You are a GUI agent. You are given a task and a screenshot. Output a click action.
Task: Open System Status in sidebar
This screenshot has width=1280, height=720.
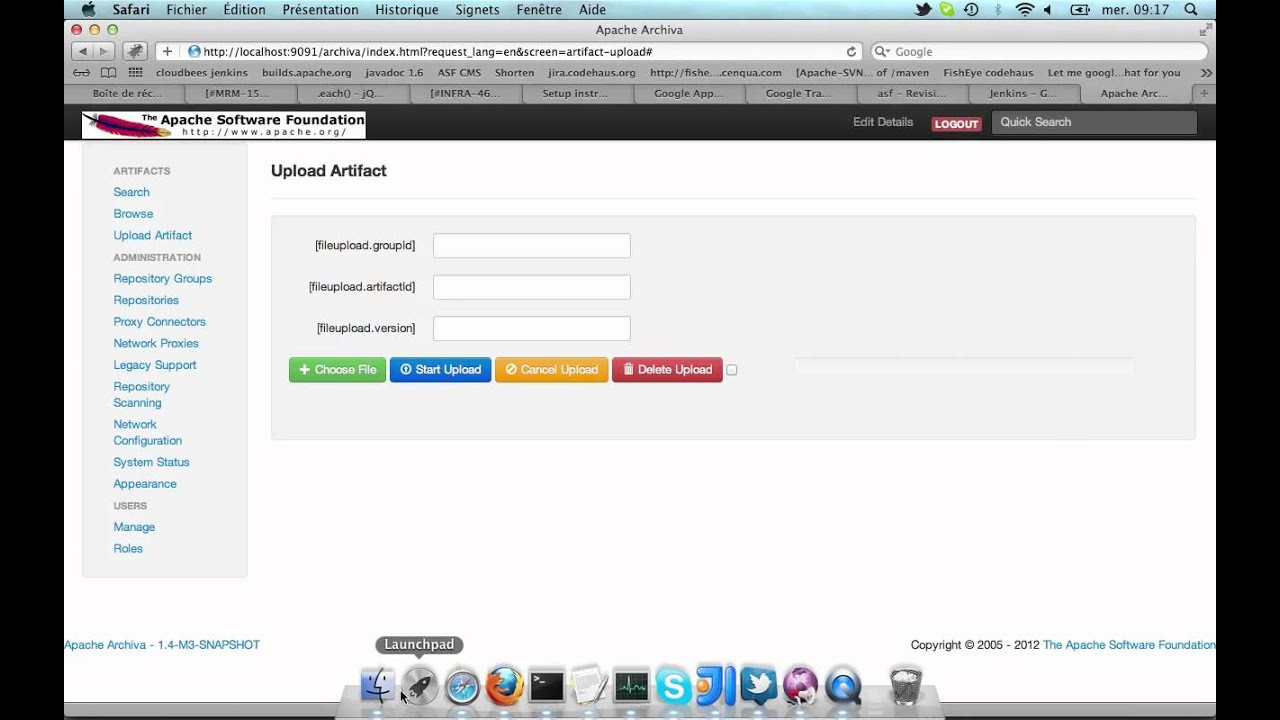(x=151, y=462)
